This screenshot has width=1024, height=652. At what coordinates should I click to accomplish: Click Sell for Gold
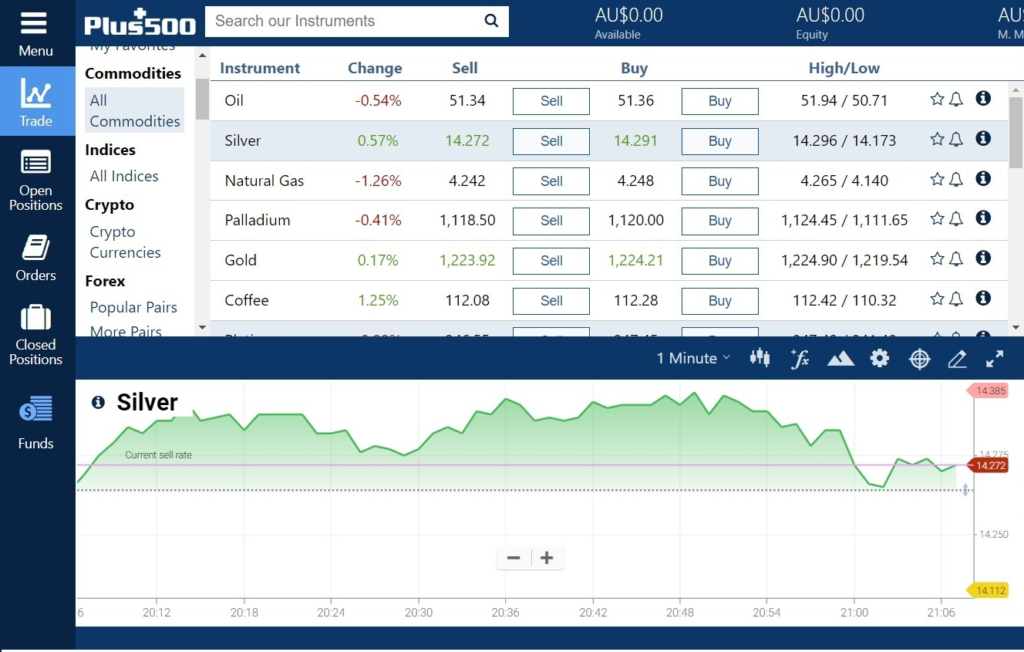pyautogui.click(x=551, y=261)
